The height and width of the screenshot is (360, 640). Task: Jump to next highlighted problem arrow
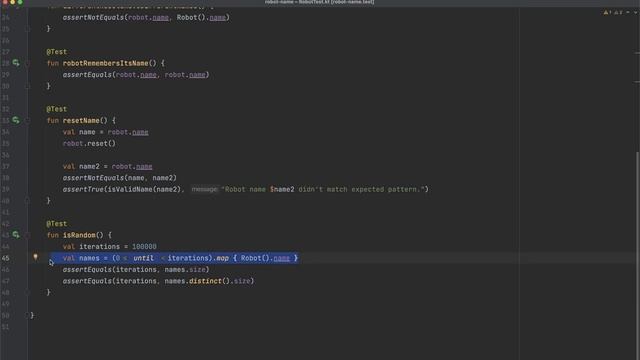click(636, 13)
